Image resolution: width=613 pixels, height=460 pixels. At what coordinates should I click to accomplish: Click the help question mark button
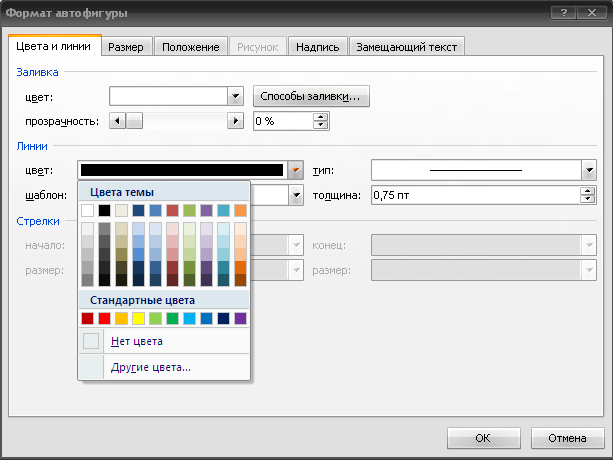[x=563, y=13]
